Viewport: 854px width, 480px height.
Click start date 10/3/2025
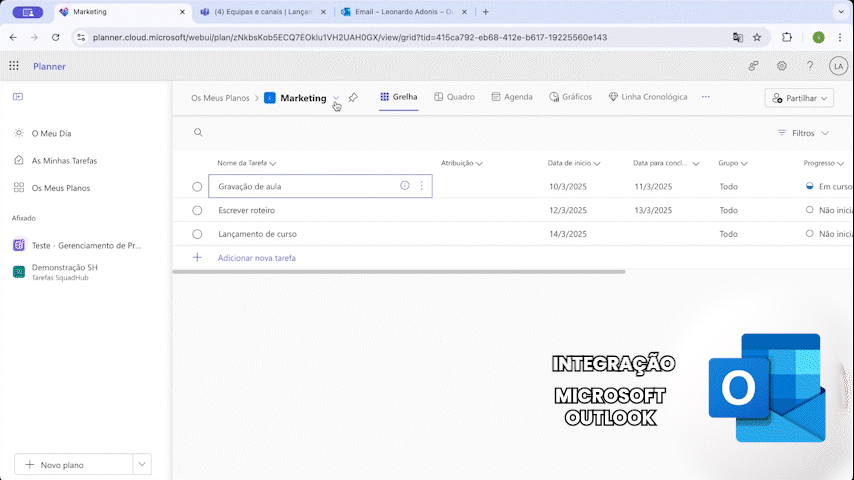[x=568, y=186]
